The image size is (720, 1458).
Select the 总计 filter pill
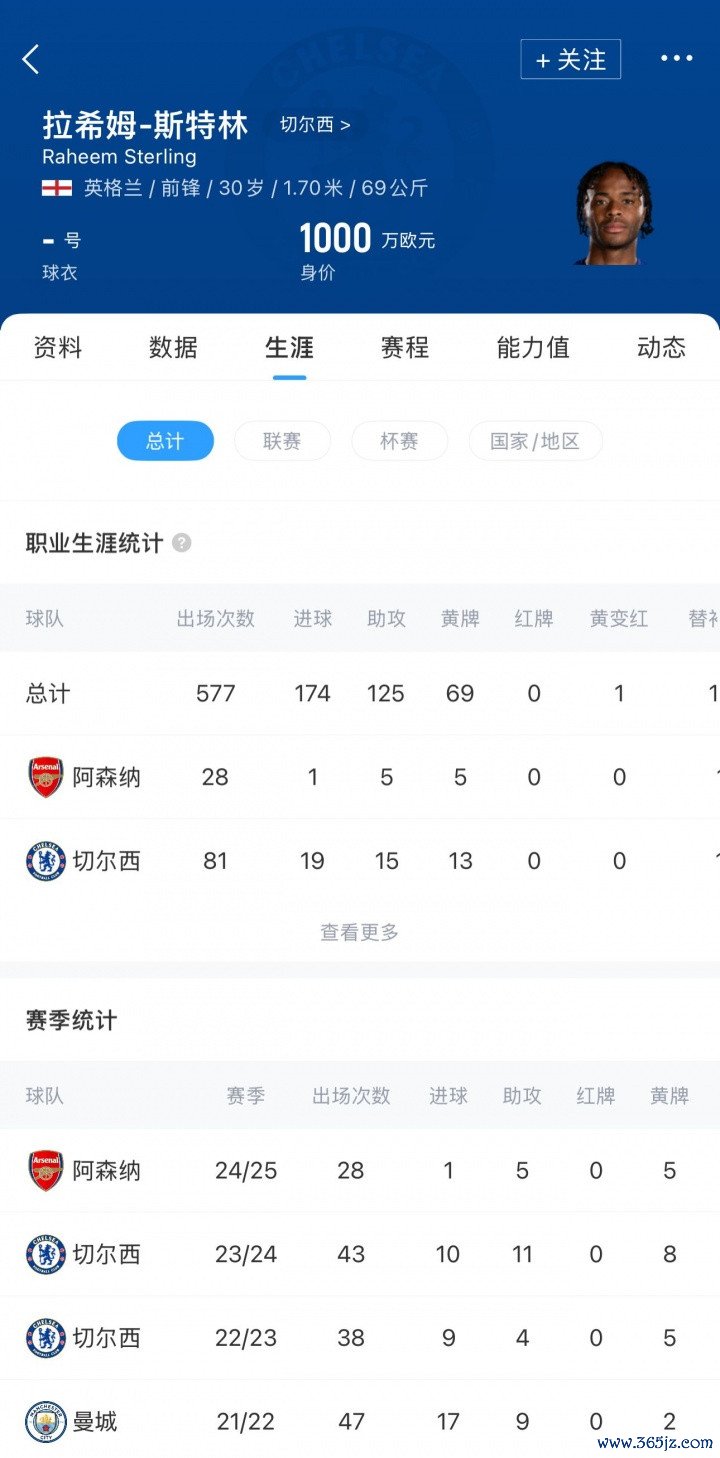165,441
